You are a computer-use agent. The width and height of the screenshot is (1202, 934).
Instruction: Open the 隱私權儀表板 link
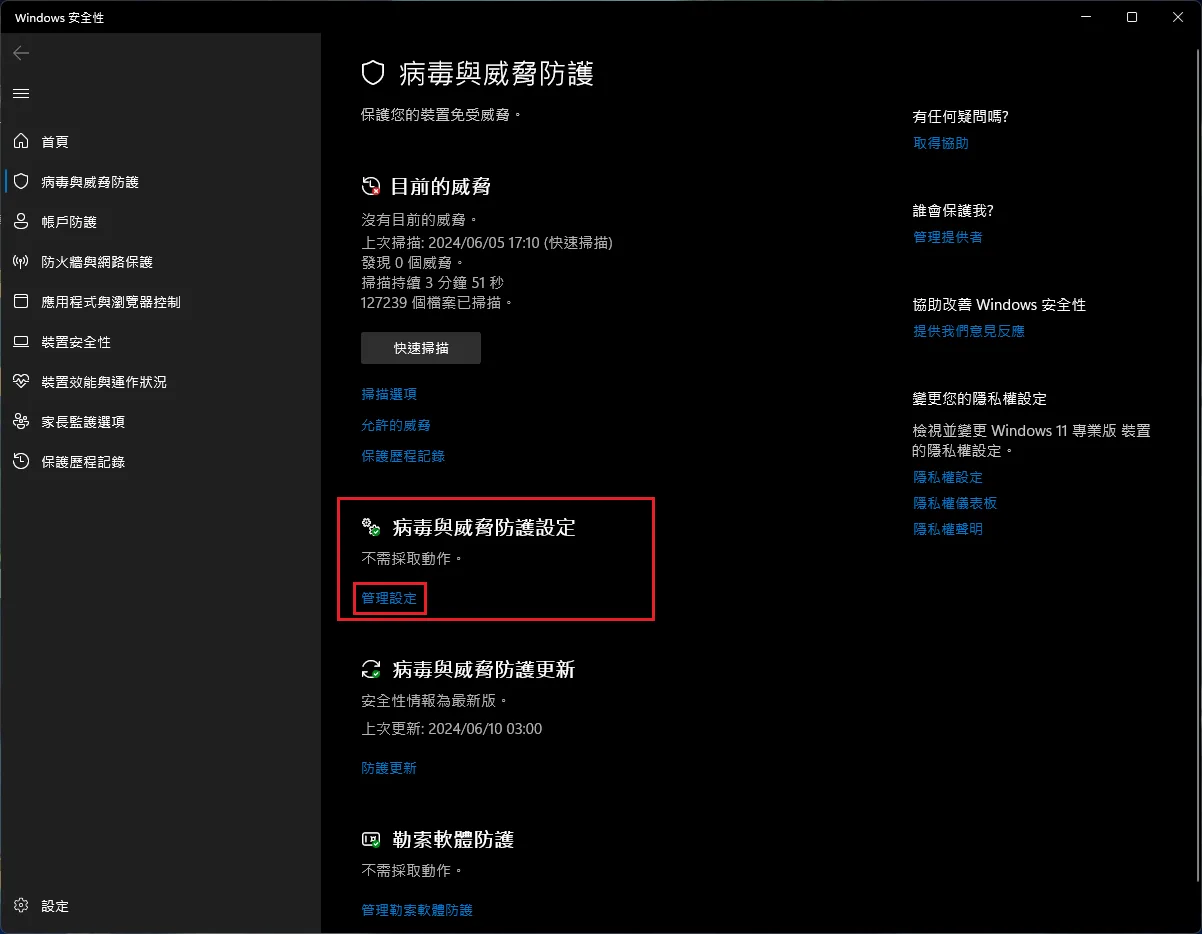tap(955, 503)
